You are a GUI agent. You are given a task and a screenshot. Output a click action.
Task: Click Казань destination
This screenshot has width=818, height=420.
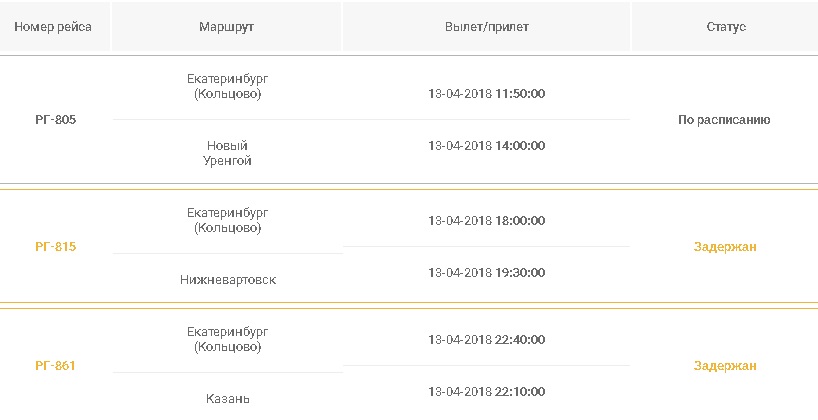pos(227,399)
